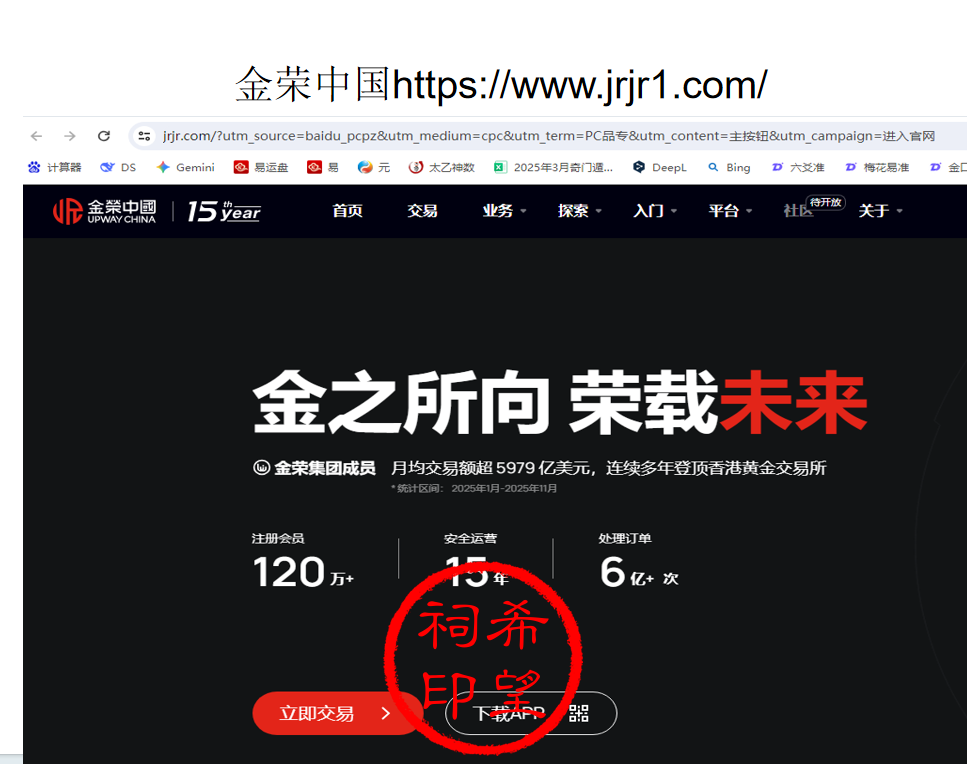Viewport: 967px width, 764px height.
Task: Click the 金荣中国 Upway China logo
Action: tap(105, 211)
